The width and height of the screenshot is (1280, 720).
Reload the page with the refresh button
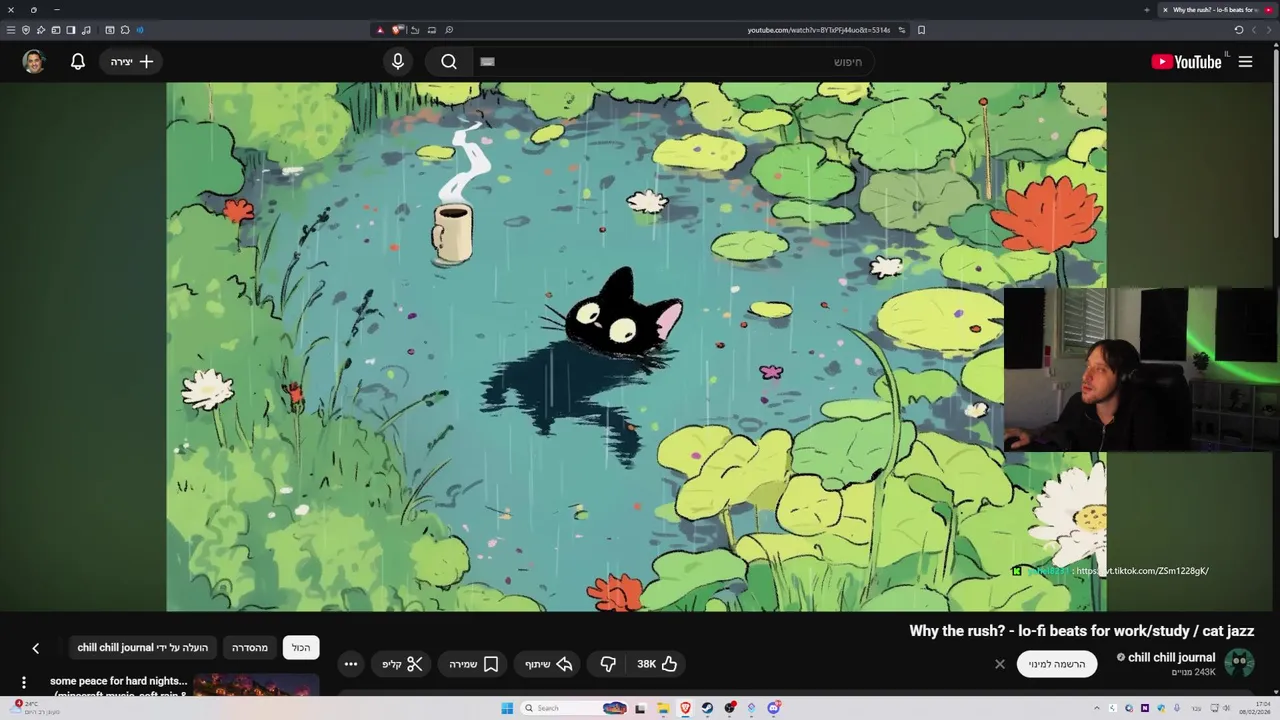tap(1238, 30)
